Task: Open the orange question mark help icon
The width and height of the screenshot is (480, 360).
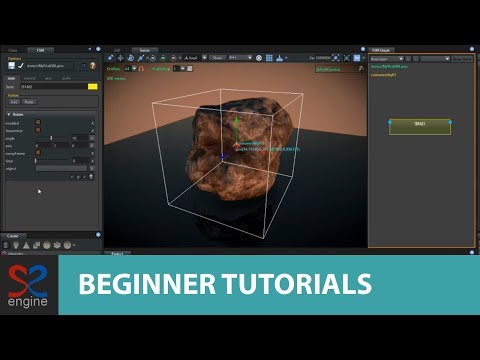Action: (x=93, y=66)
